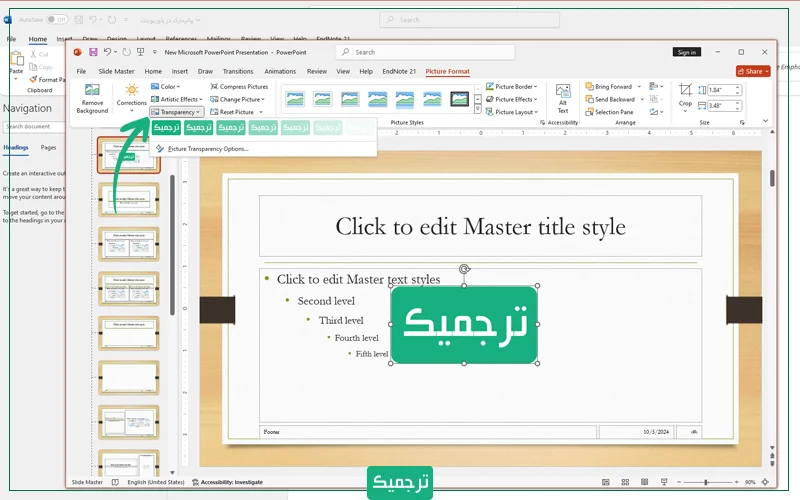This screenshot has width=800, height=500.
Task: Open Rotate objects menu icon
Action: (656, 112)
